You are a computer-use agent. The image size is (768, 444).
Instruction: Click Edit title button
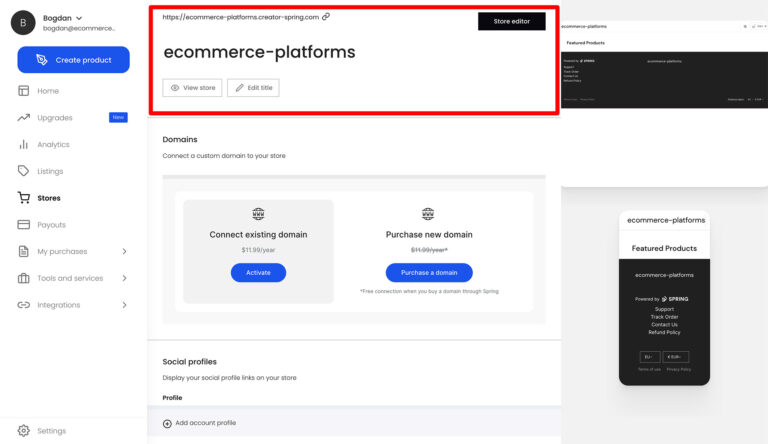tap(253, 88)
